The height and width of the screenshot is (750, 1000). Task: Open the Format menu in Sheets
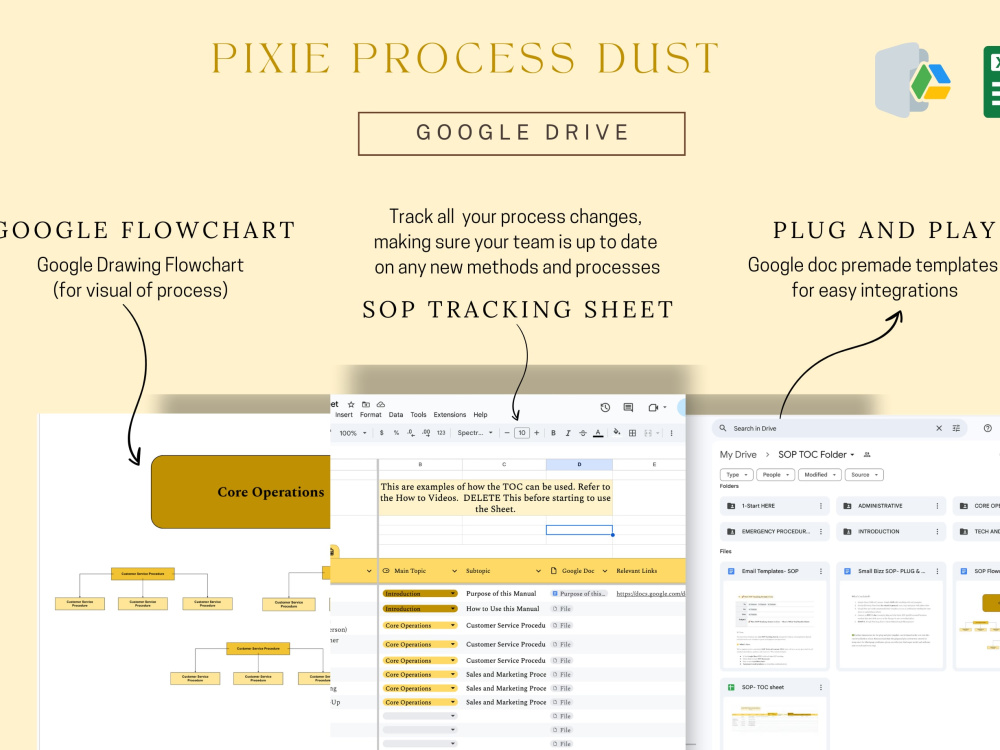[x=371, y=415]
